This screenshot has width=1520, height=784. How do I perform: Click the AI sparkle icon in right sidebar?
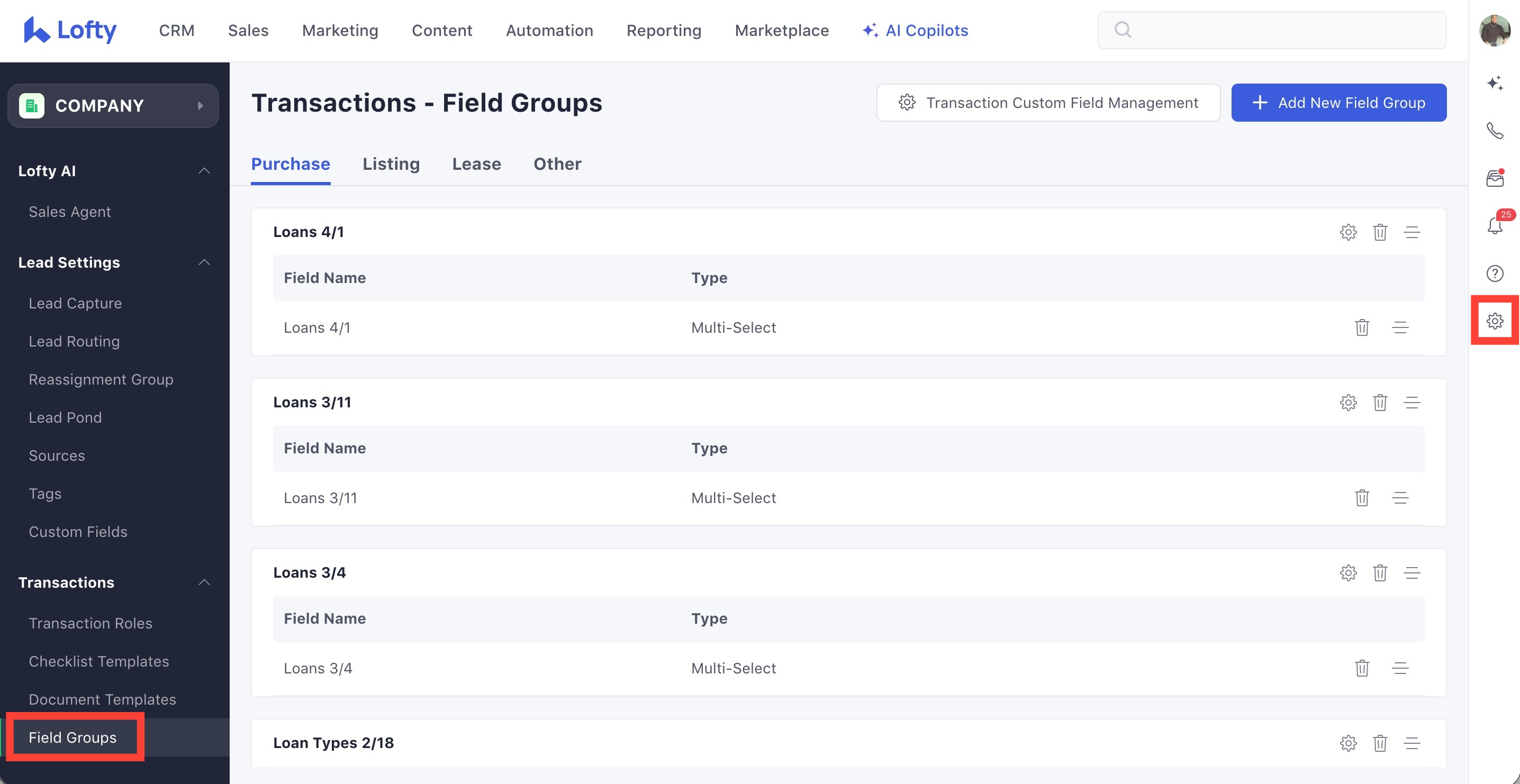1494,83
